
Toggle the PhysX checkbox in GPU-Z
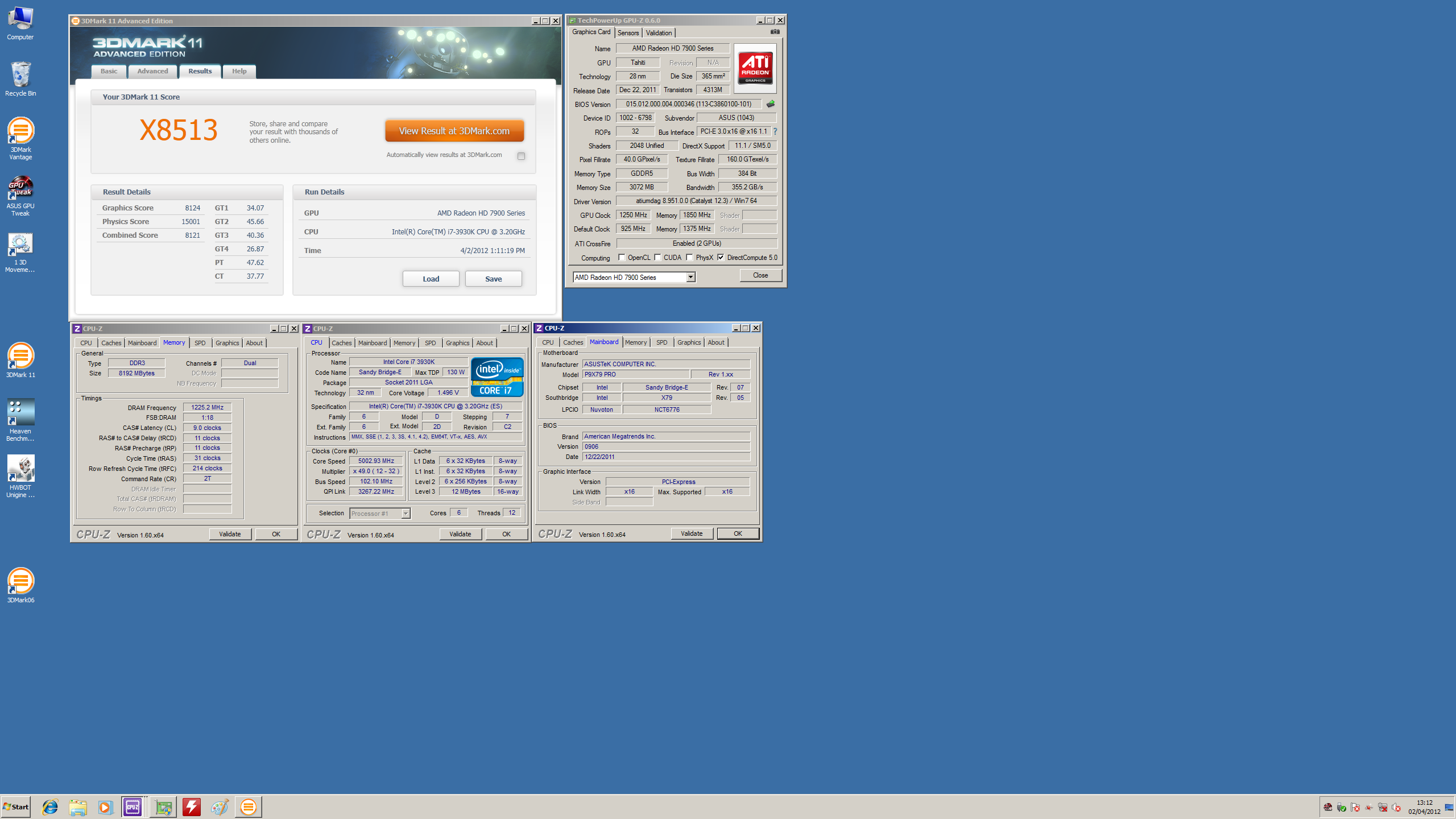pyautogui.click(x=689, y=258)
